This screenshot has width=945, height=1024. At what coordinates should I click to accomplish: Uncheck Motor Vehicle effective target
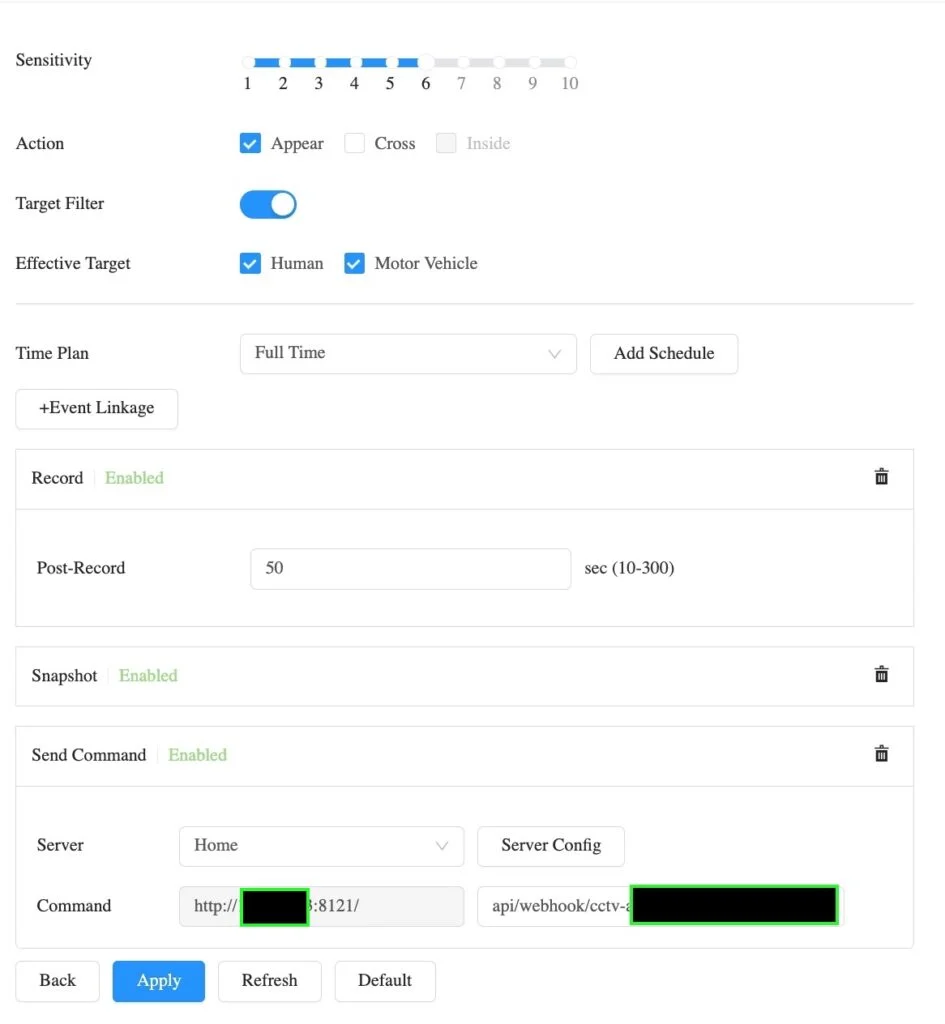point(354,264)
